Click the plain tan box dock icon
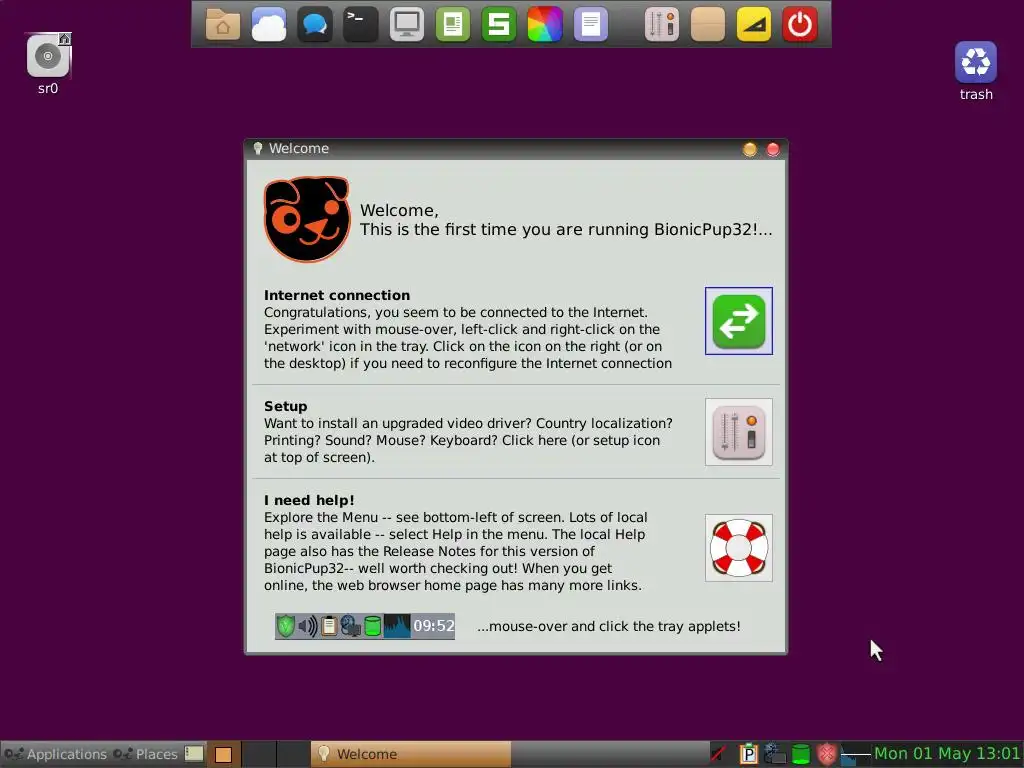Image resolution: width=1024 pixels, height=768 pixels. (708, 25)
